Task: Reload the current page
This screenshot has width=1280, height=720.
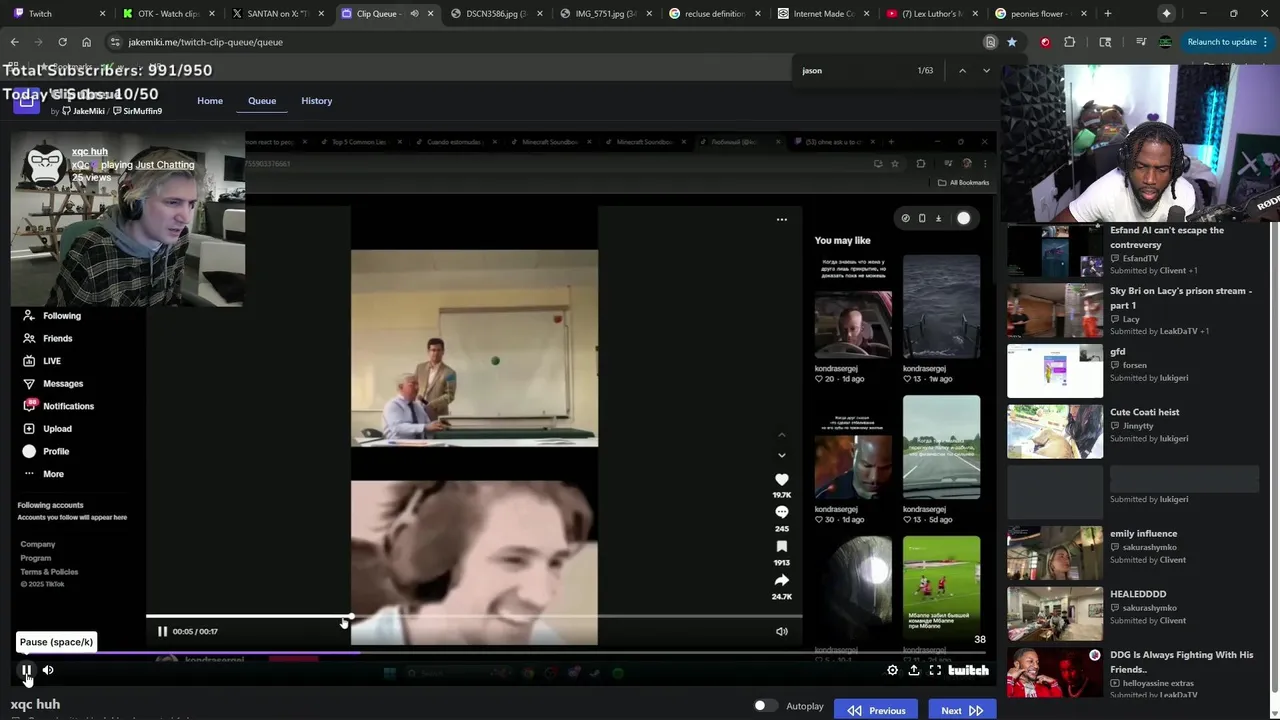Action: (62, 42)
